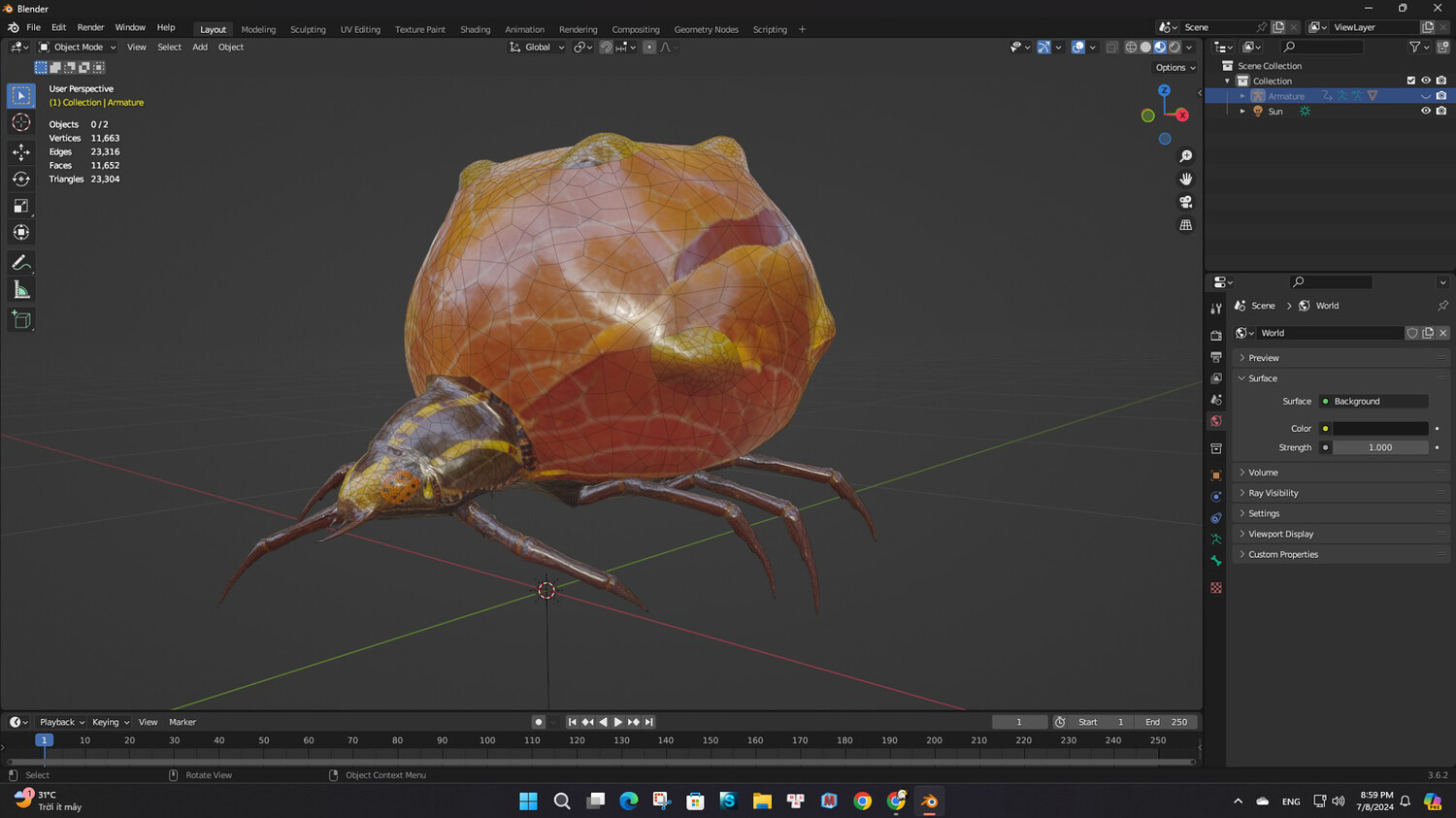This screenshot has height=818, width=1456.
Task: Toggle camera view in viewport
Action: (1185, 202)
